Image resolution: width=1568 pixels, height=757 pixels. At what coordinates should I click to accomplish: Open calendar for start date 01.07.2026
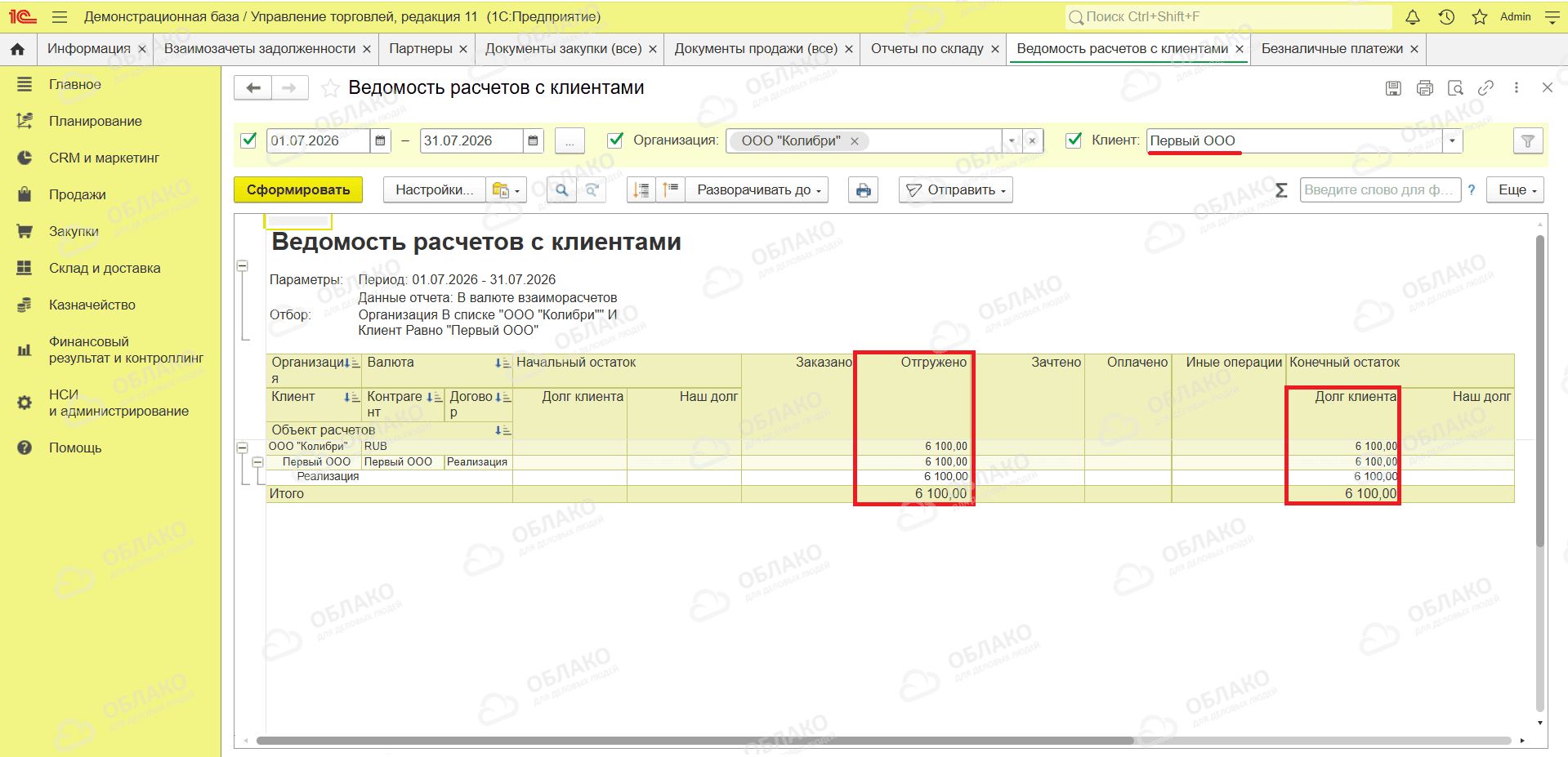[x=381, y=141]
